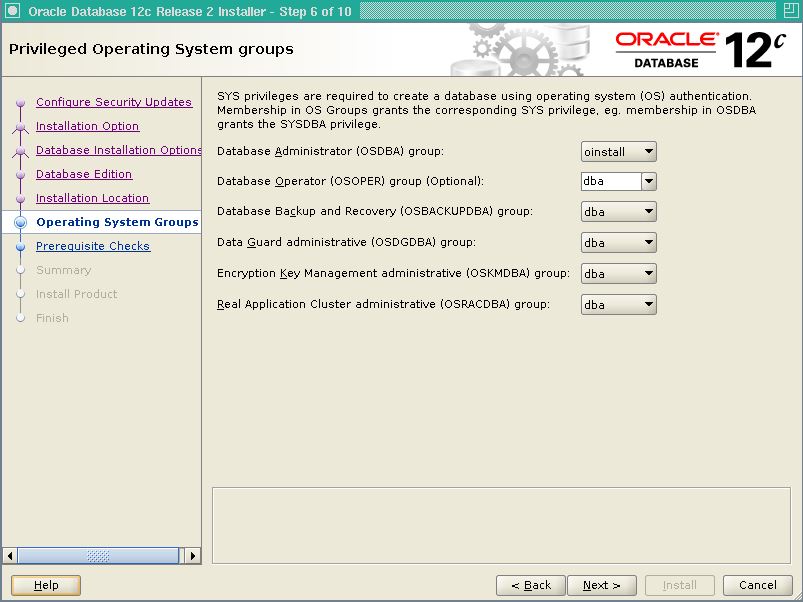Click the Database Administrator (OSDBA) group label
803x602 pixels.
coord(330,152)
